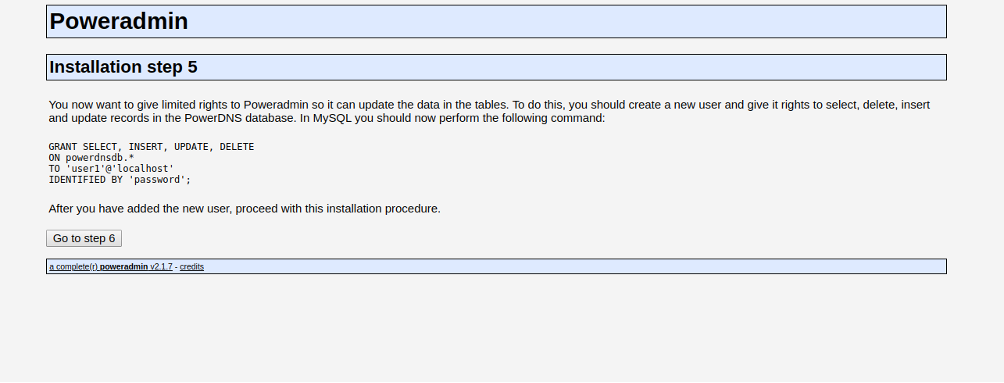Click the Installation step 5 heading
1004x383 pixels.
point(123,67)
